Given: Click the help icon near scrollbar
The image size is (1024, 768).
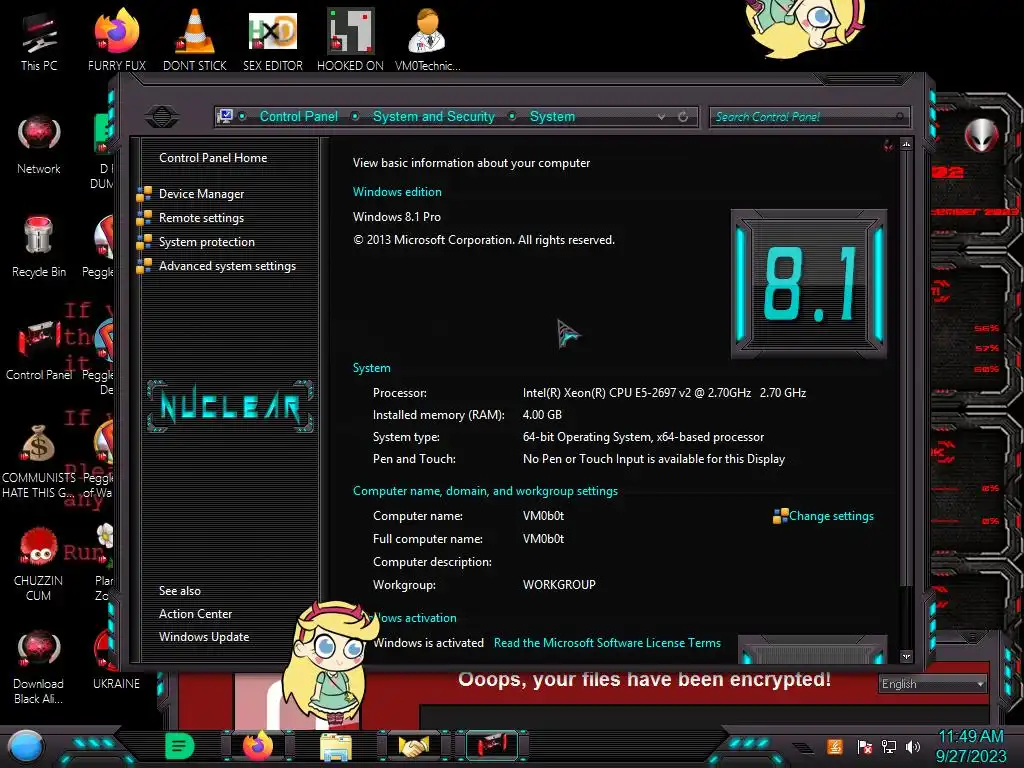Looking at the screenshot, I should point(889,145).
